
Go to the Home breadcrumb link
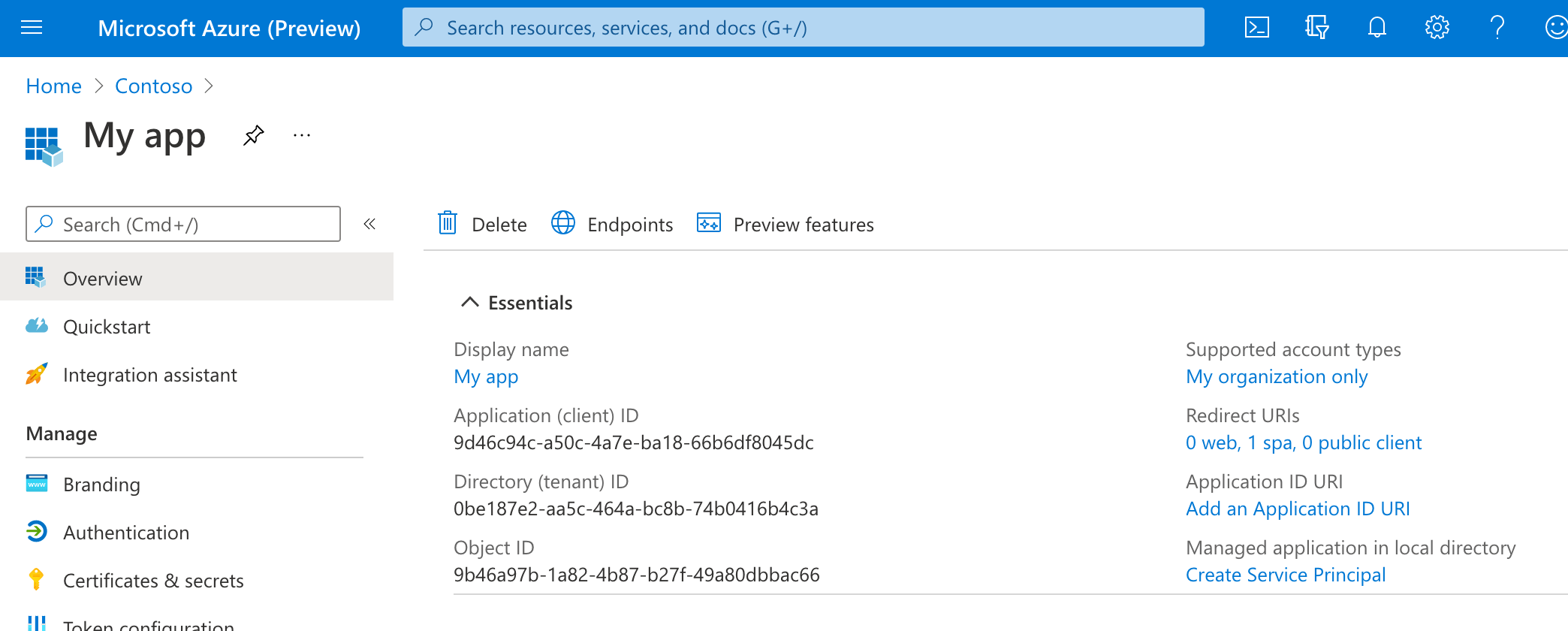click(53, 86)
